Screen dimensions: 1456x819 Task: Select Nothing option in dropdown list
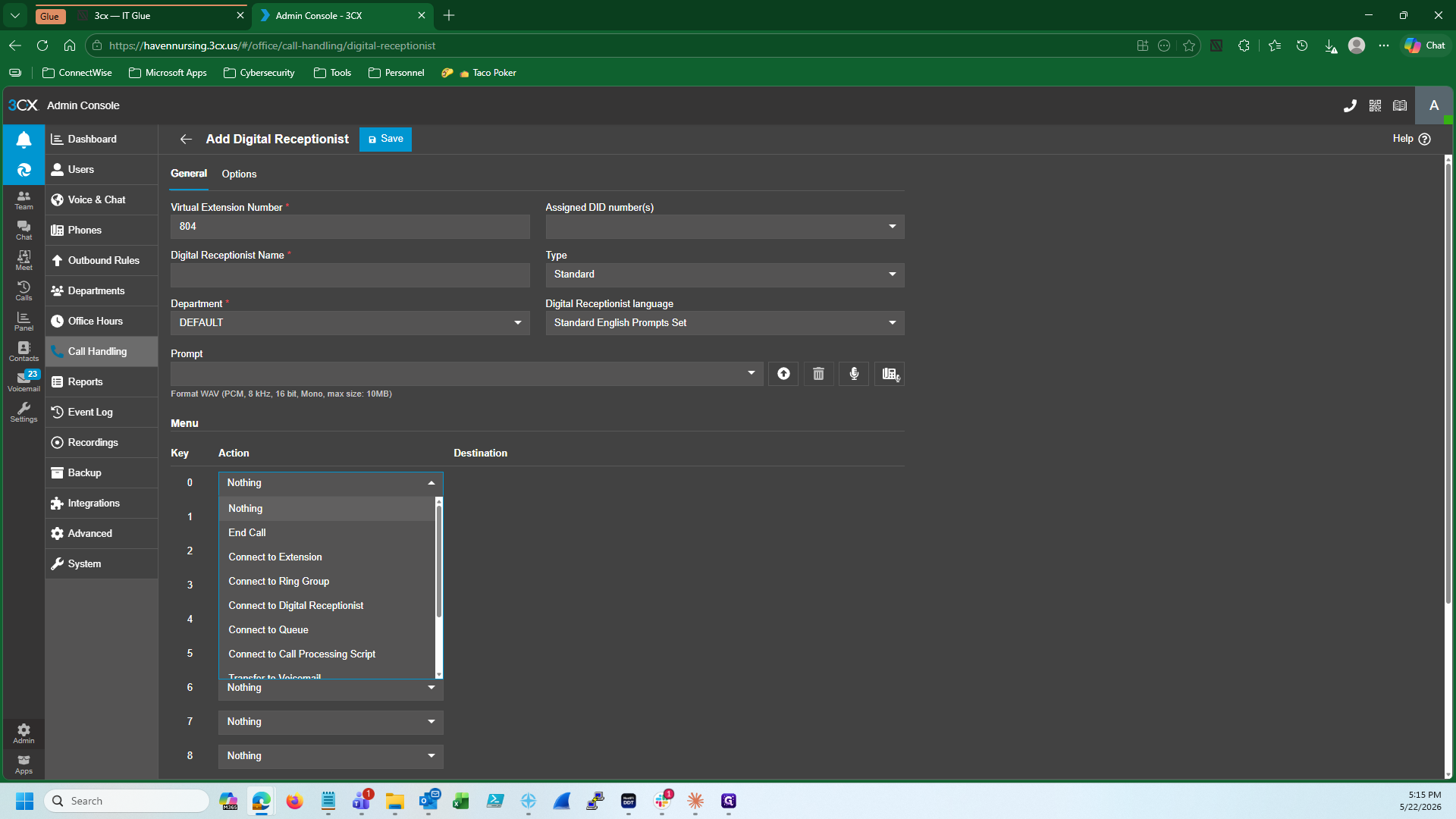[327, 509]
